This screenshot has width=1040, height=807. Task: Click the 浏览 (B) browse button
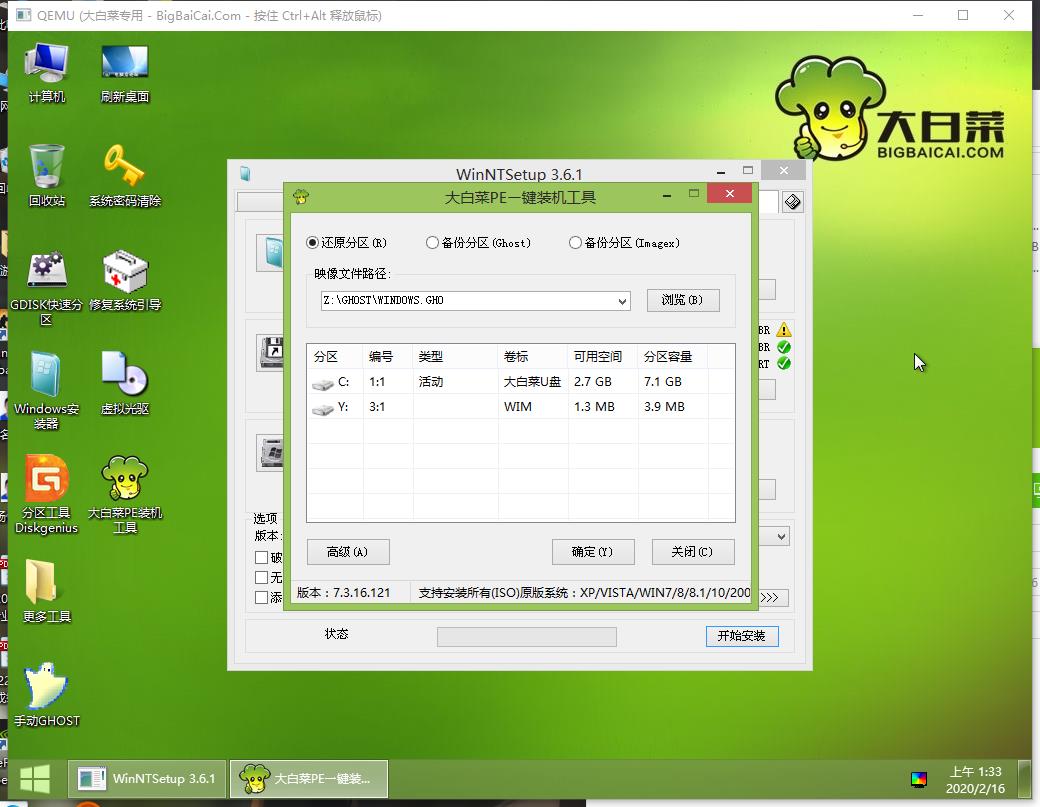(682, 300)
